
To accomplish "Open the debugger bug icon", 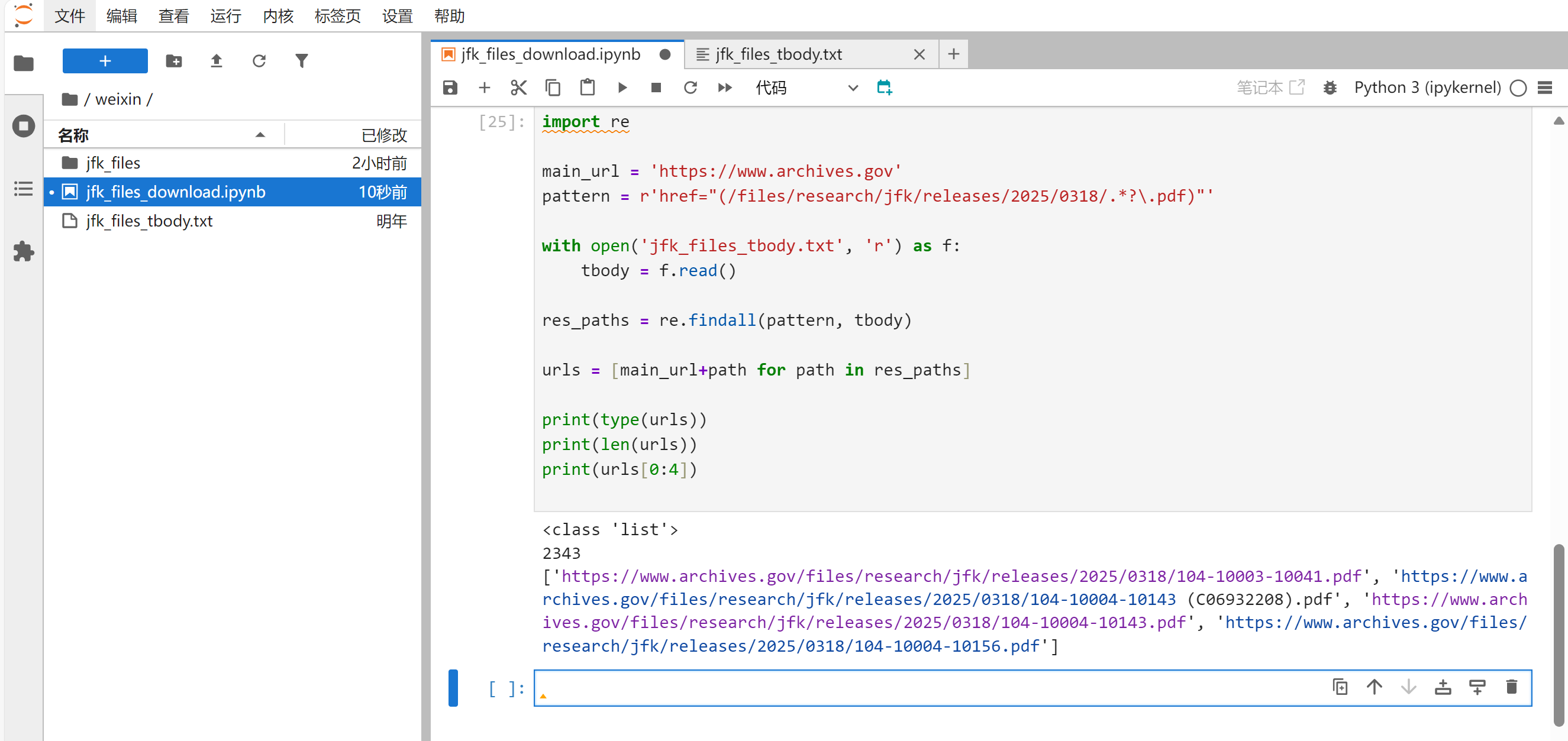I will pyautogui.click(x=1330, y=88).
